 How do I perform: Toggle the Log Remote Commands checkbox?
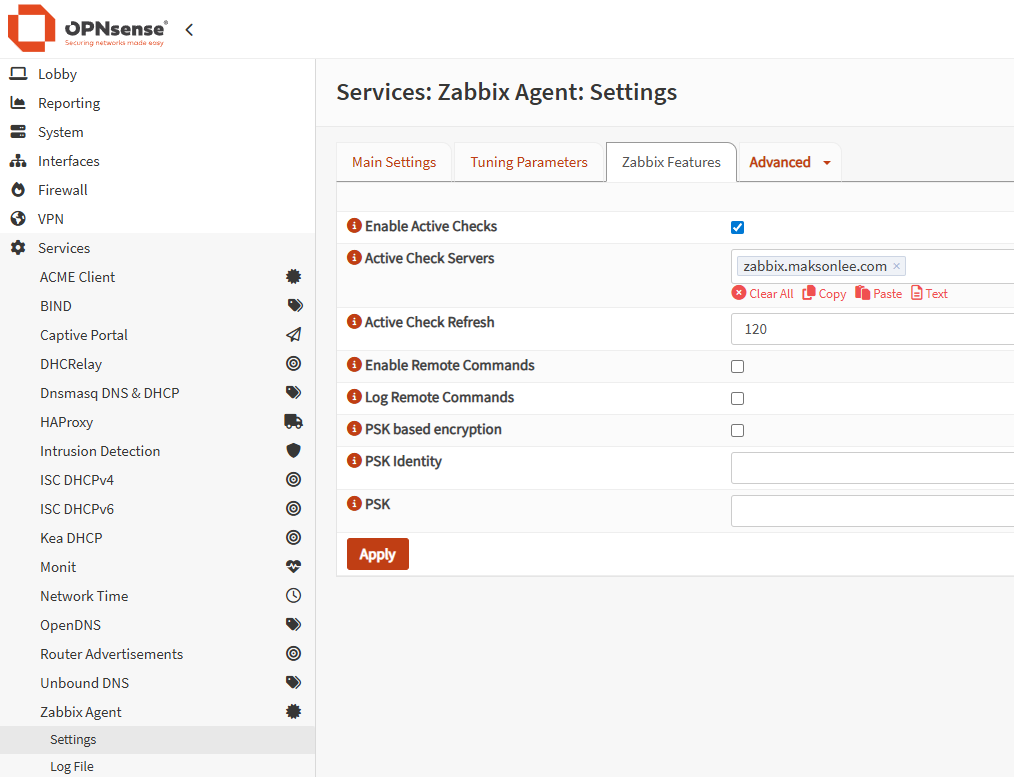coord(737,398)
